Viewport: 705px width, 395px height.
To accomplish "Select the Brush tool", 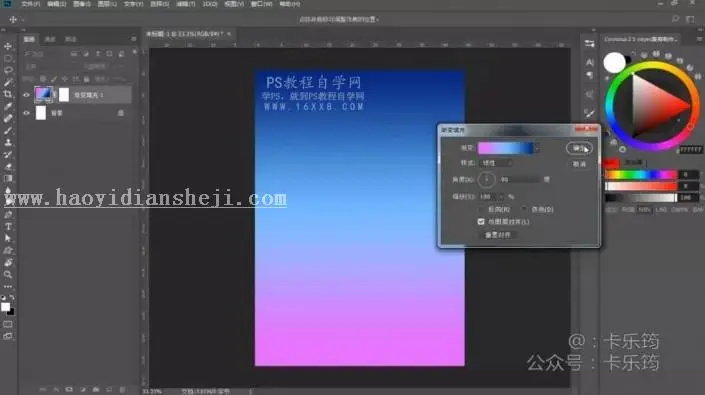I will tap(8, 130).
